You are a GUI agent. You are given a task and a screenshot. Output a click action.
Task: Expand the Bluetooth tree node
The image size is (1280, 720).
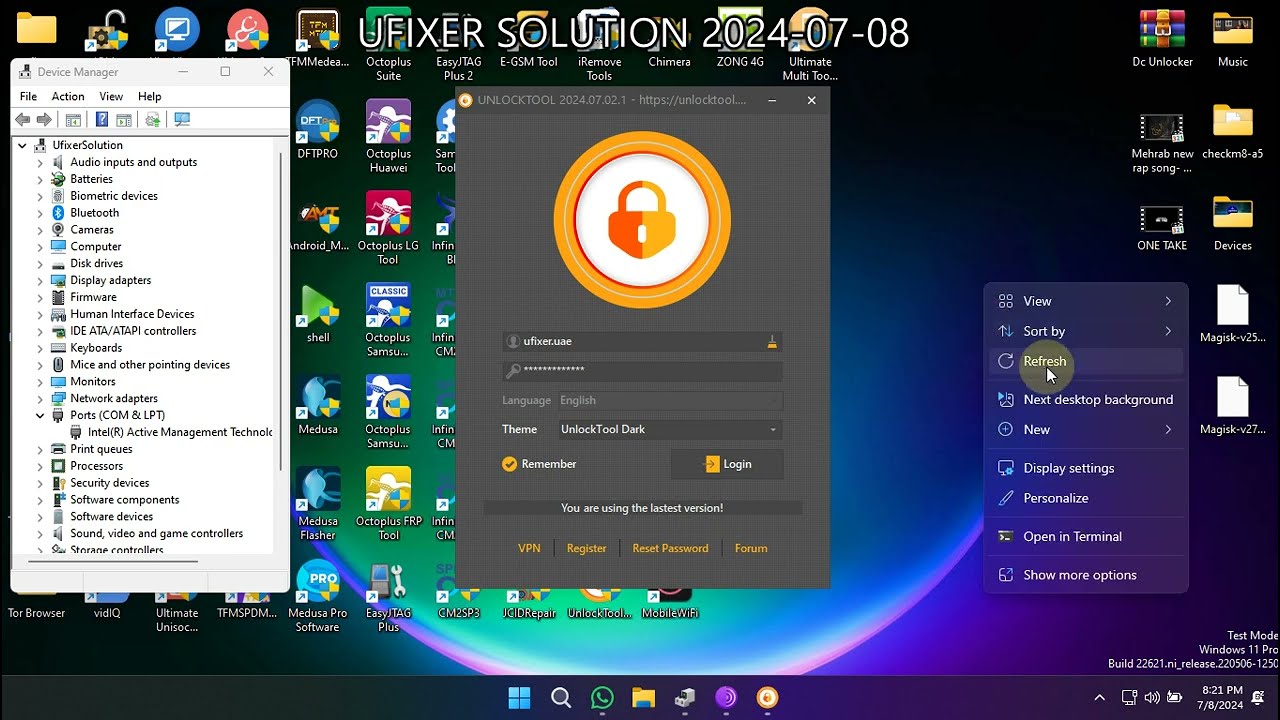tap(40, 213)
